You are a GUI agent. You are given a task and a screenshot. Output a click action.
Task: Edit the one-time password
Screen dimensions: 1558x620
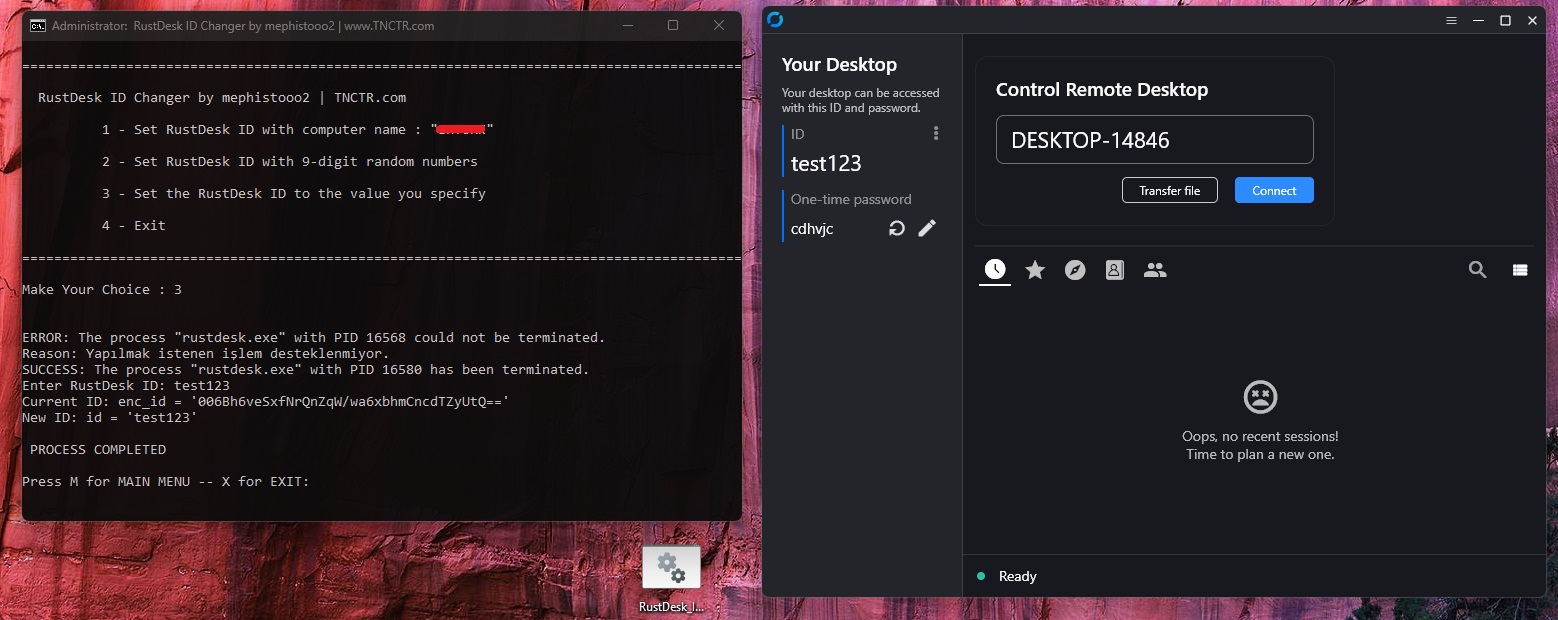click(x=927, y=228)
